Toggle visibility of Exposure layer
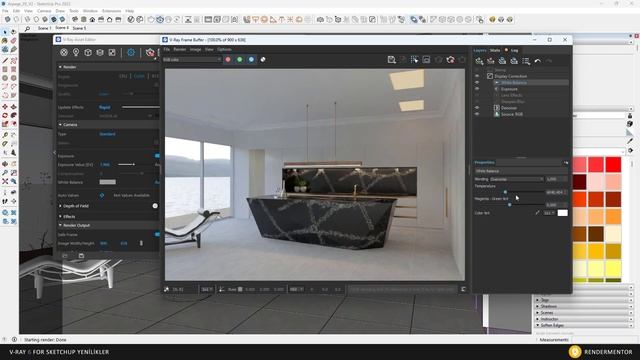This screenshot has height=360, width=640. (x=477, y=89)
